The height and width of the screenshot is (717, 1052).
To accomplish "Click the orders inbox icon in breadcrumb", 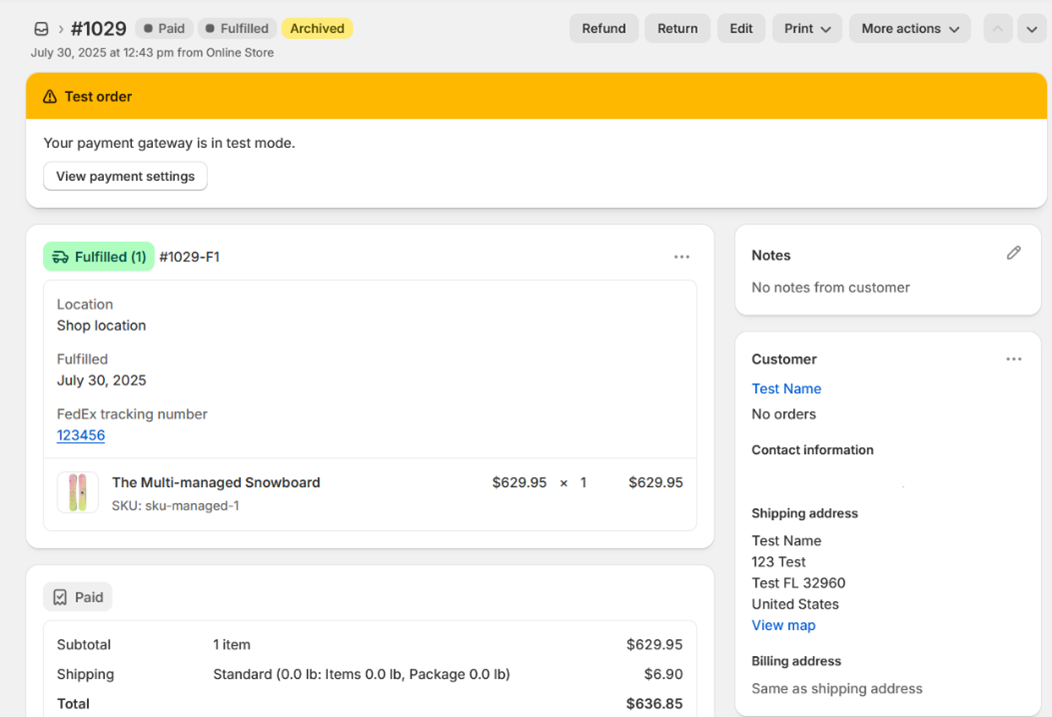I will 41,29.
